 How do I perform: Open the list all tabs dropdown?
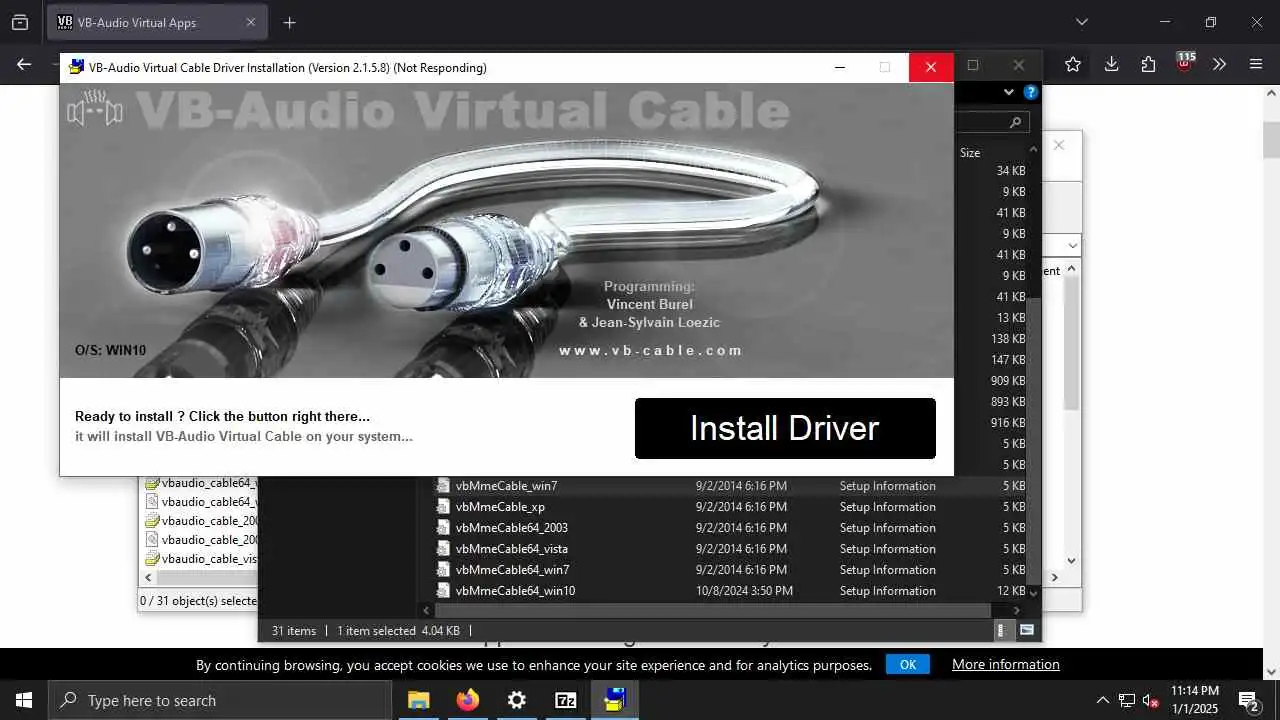click(x=1081, y=22)
